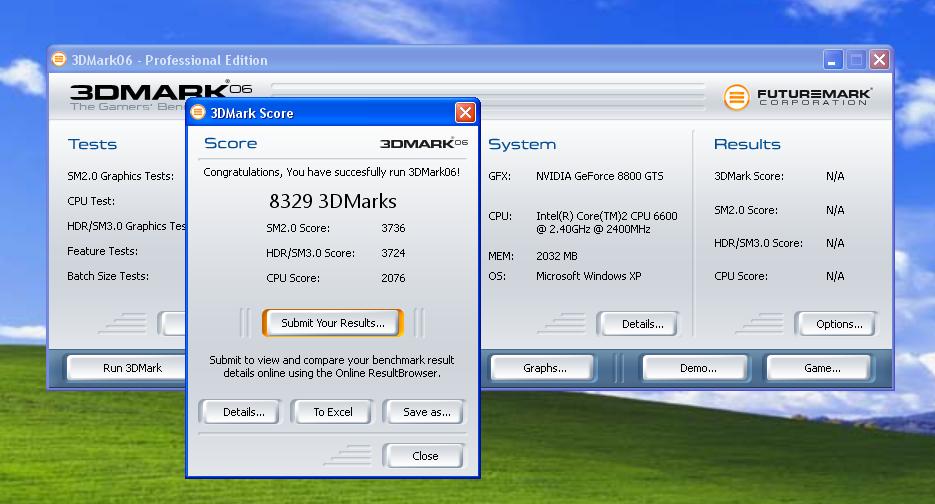The height and width of the screenshot is (504, 935).
Task: Click the CPU Test label in Tests
Action: tap(91, 201)
